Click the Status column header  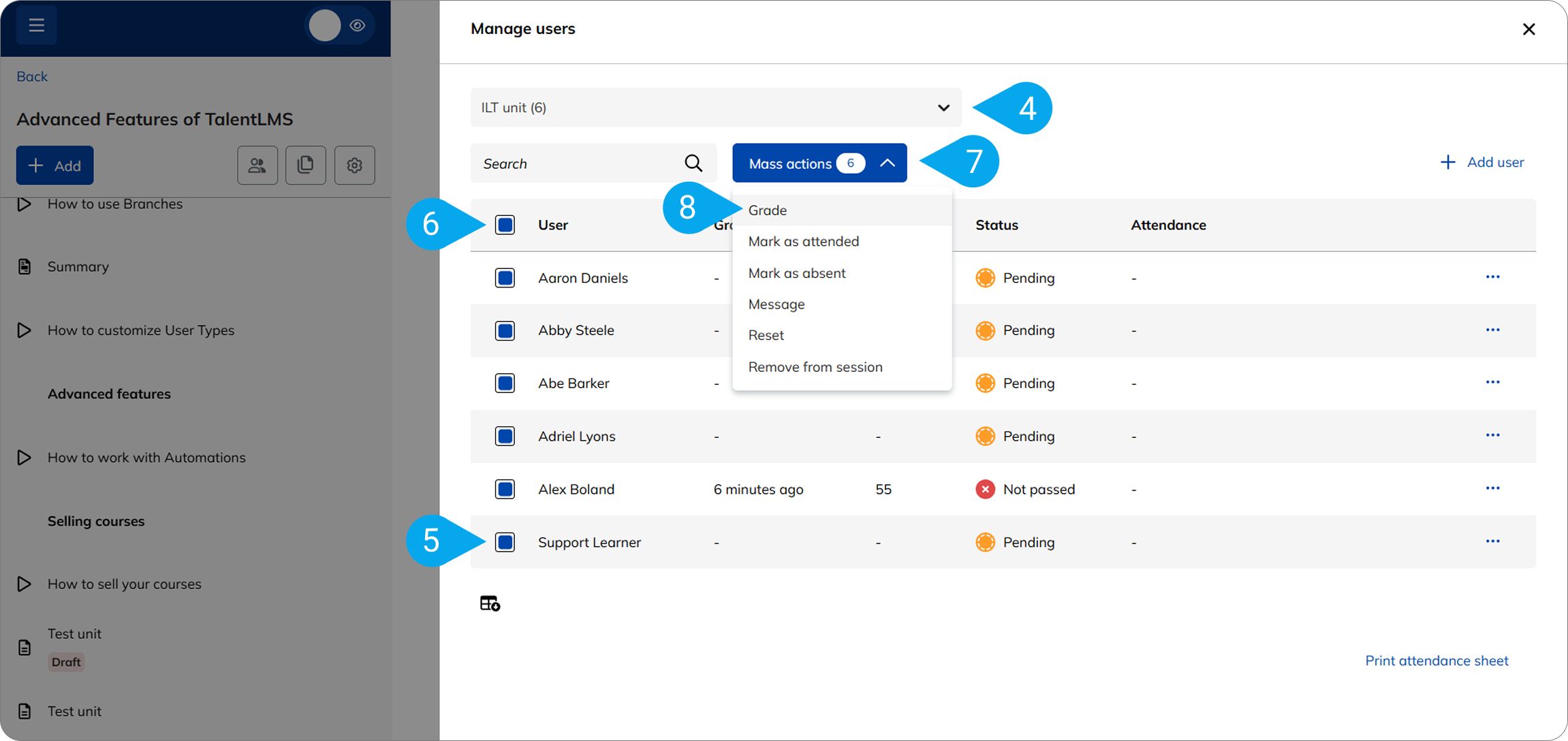click(997, 225)
